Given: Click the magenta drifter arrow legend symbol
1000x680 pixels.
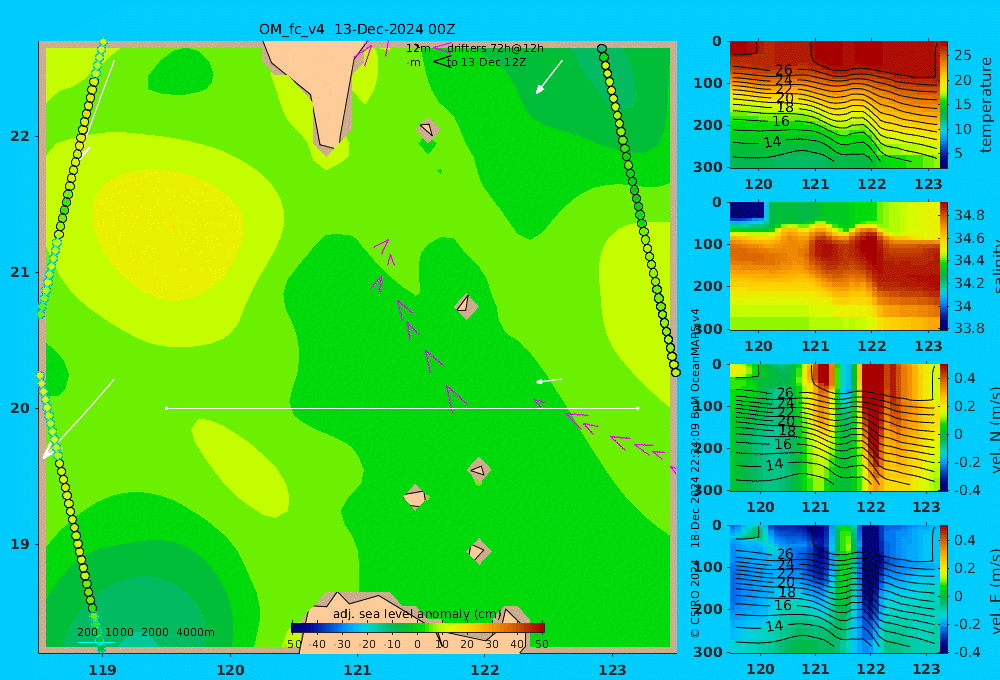Looking at the screenshot, I should pos(441,48).
